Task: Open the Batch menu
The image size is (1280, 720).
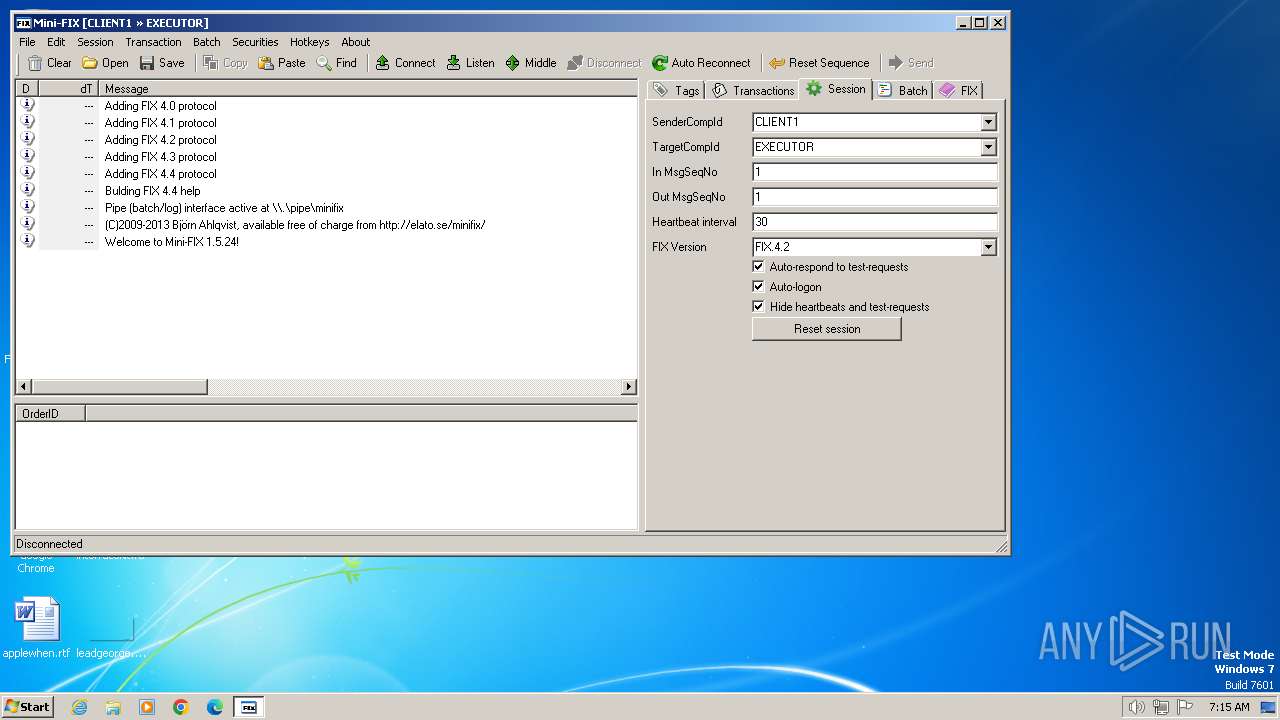Action: [x=207, y=42]
